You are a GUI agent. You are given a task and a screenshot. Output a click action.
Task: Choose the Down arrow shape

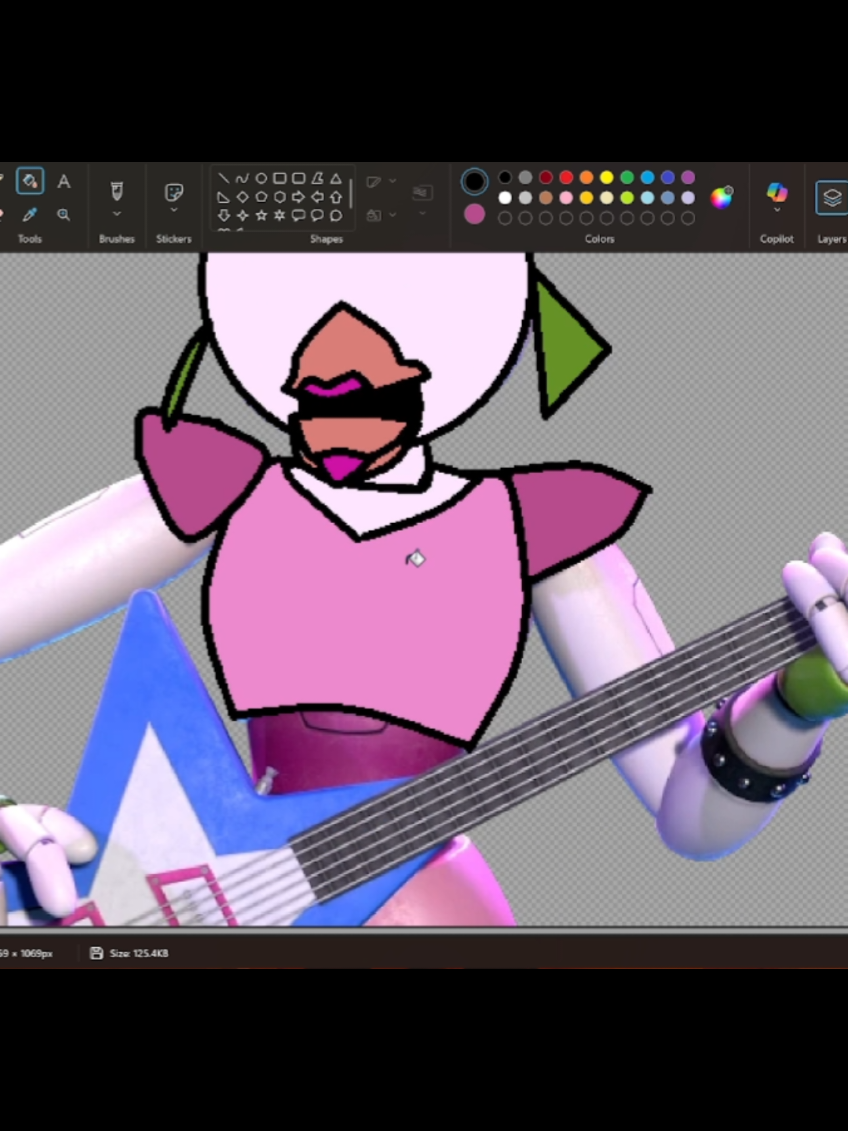[x=224, y=216]
